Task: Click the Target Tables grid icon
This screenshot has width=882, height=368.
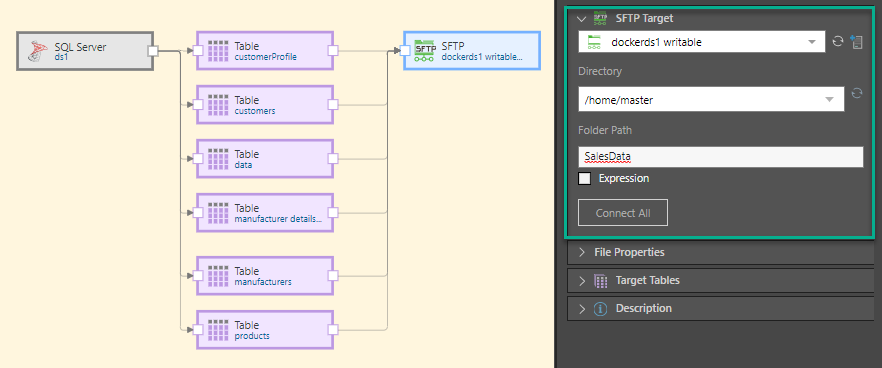Action: tap(601, 280)
